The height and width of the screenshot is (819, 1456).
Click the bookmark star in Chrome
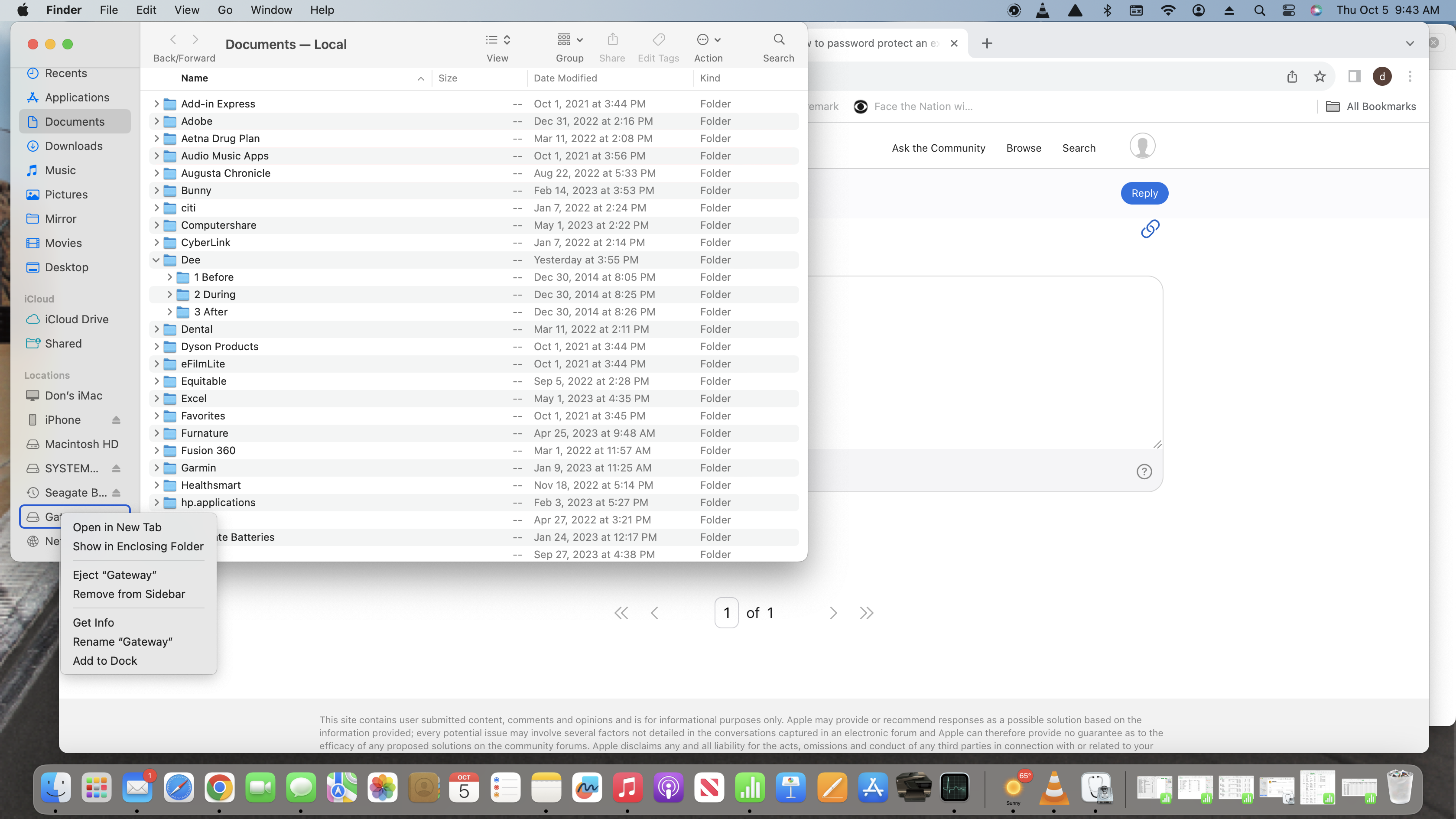[1319, 76]
